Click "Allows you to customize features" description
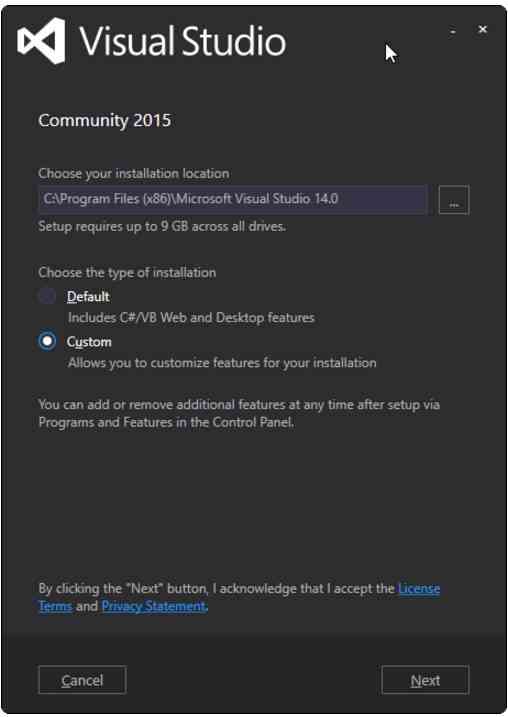 pyautogui.click(x=222, y=363)
